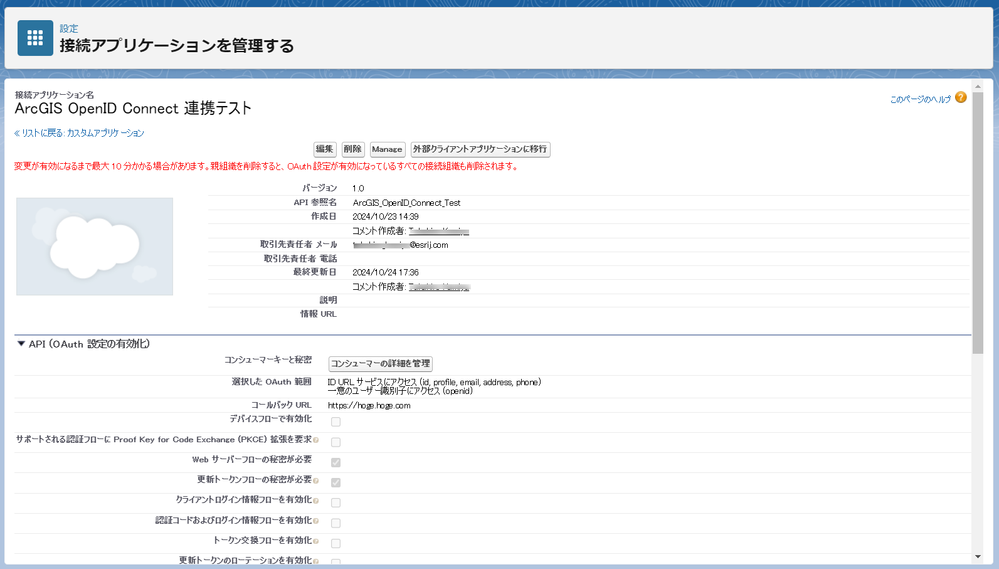Open the Manage button

point(387,149)
